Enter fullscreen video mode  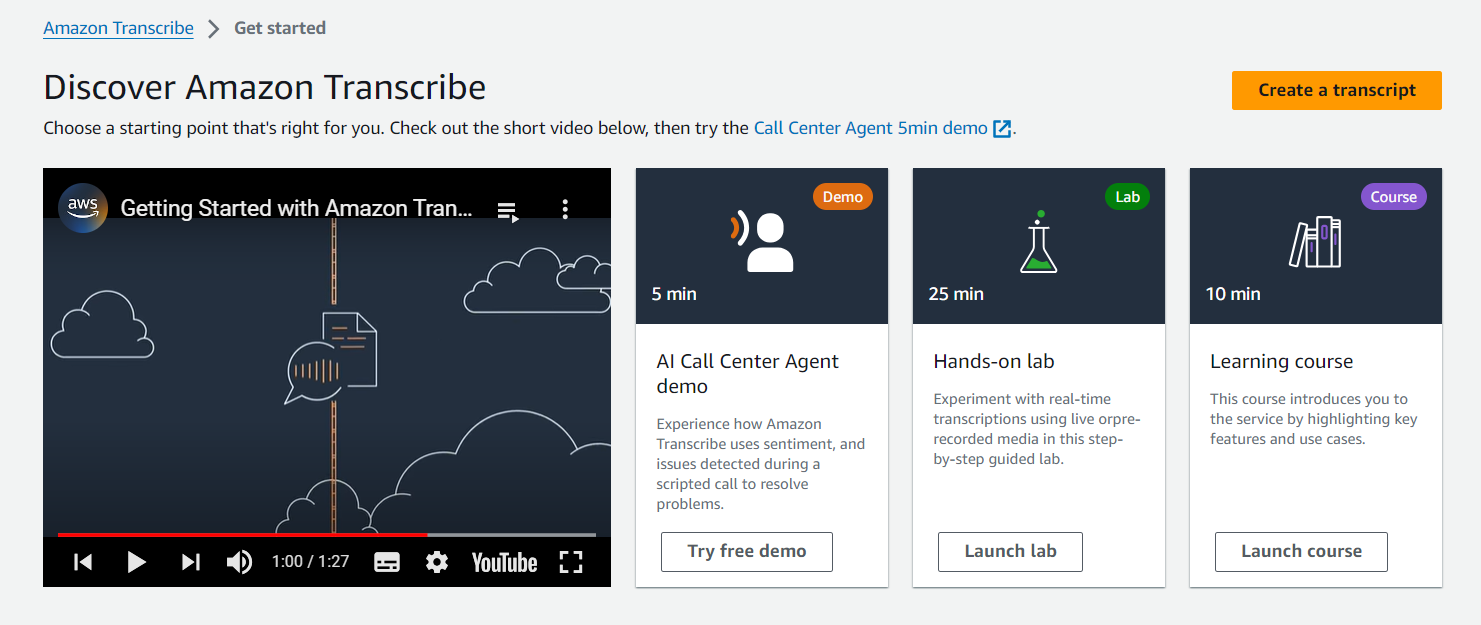(571, 562)
